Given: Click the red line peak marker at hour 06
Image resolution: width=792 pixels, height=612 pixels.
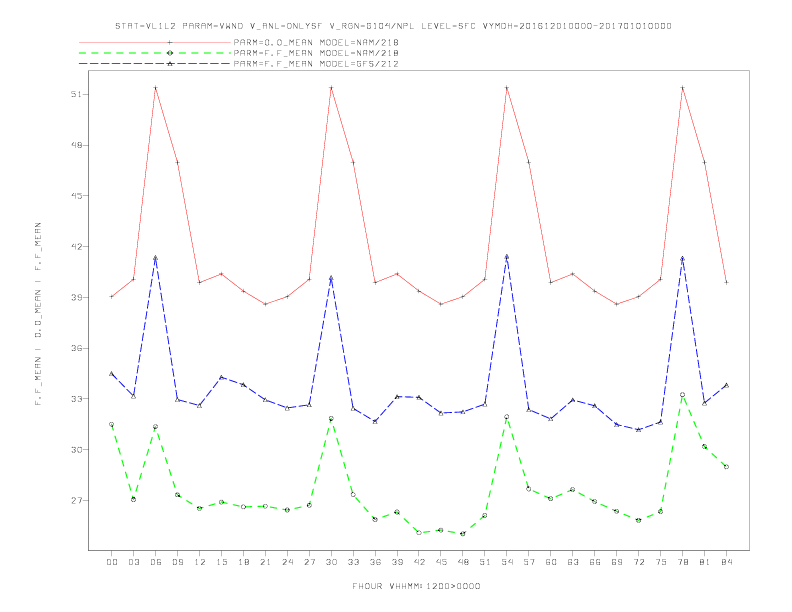Looking at the screenshot, I should (x=156, y=88).
